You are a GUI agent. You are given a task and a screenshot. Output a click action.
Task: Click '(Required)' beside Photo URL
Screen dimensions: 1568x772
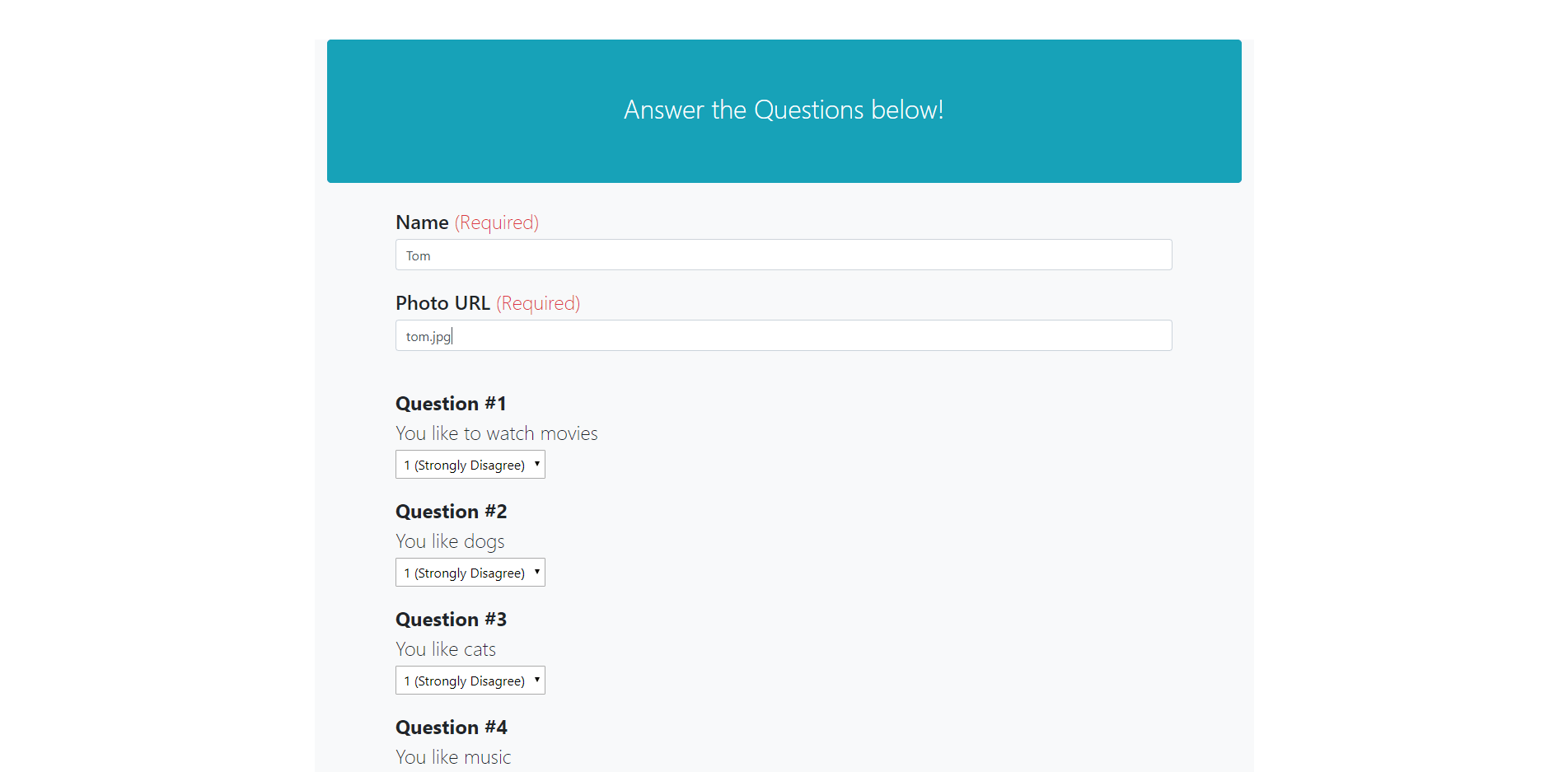[538, 303]
